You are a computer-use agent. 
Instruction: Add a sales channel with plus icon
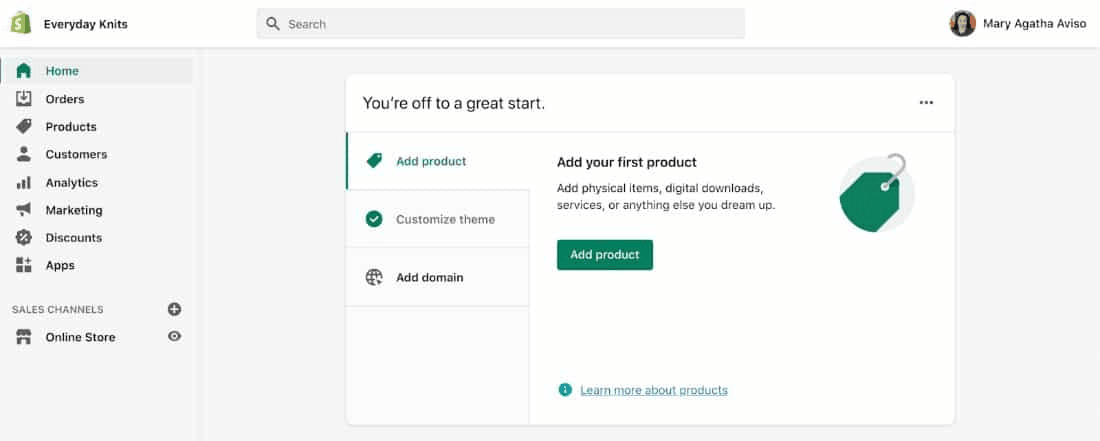[x=175, y=310]
